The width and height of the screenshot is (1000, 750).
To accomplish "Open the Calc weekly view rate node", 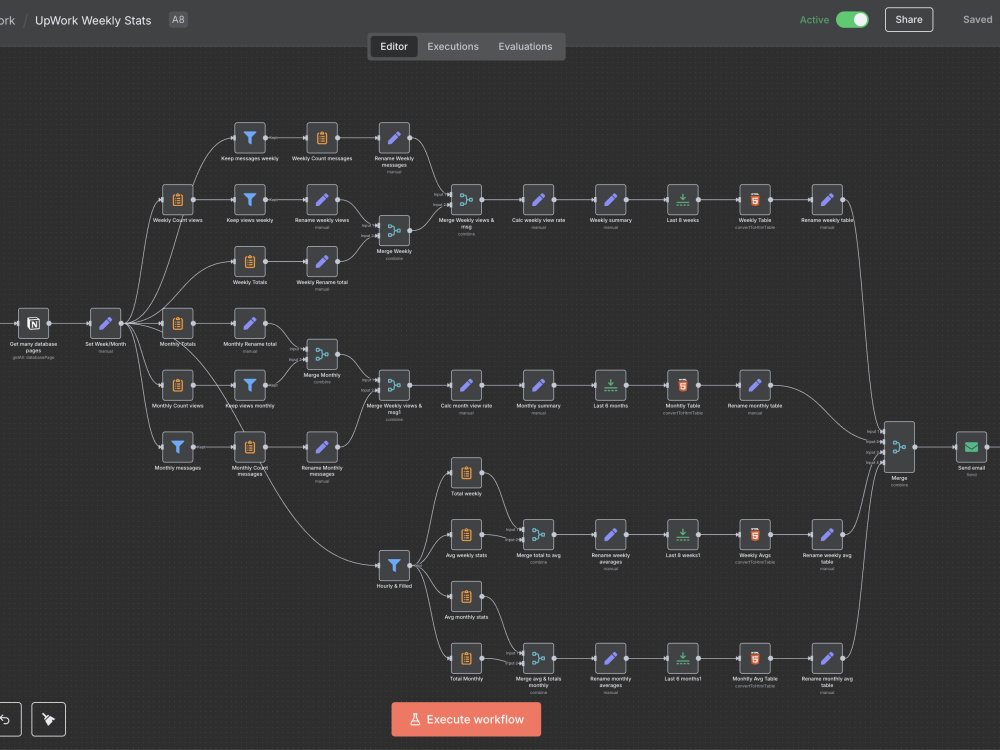I will [x=538, y=200].
